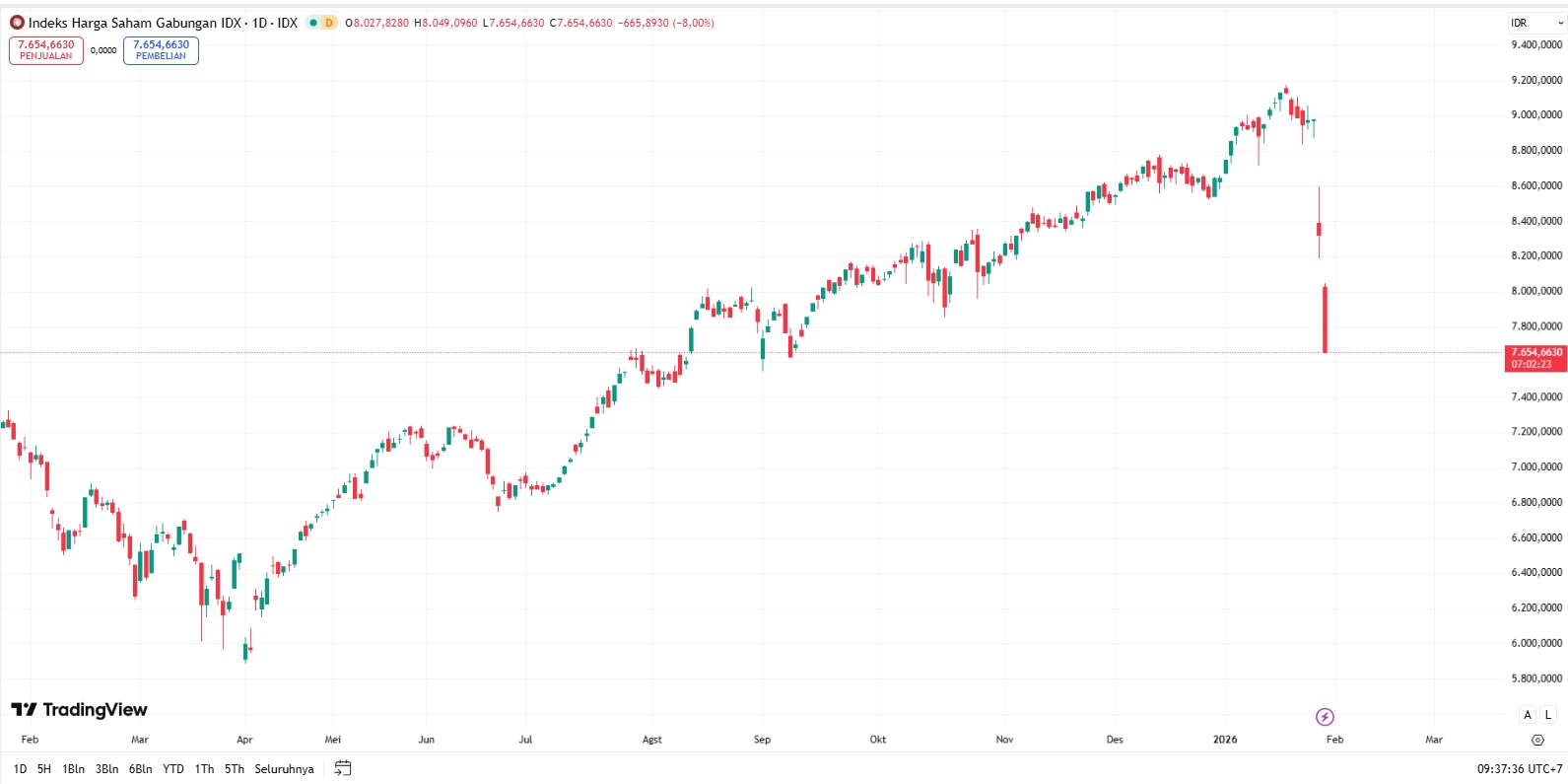Viewport: 1568px width, 784px height.
Task: Click the Nov label on time axis
Action: [x=1004, y=740]
